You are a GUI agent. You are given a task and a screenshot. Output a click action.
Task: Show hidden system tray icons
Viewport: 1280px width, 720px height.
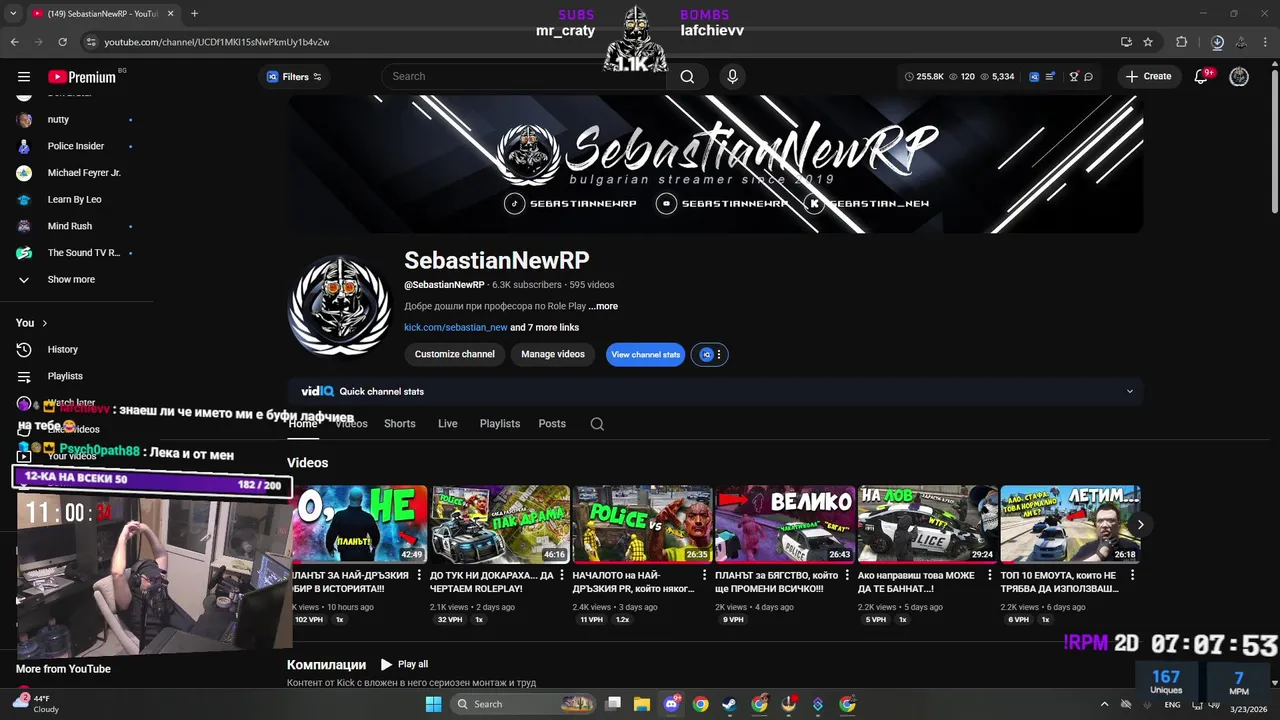point(1104,704)
